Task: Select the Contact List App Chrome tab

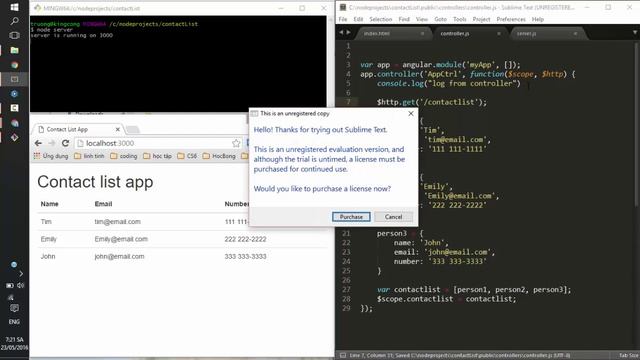Action: click(x=77, y=129)
